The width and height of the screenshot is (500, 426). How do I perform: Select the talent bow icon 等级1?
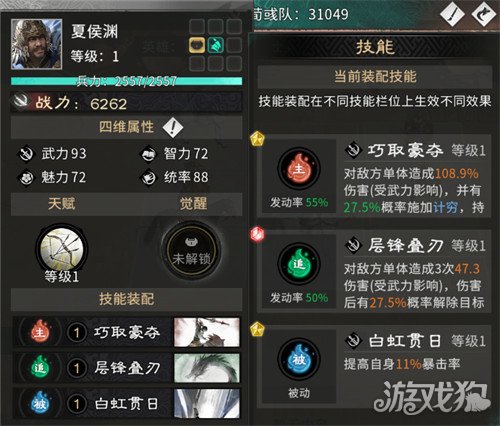click(x=62, y=249)
